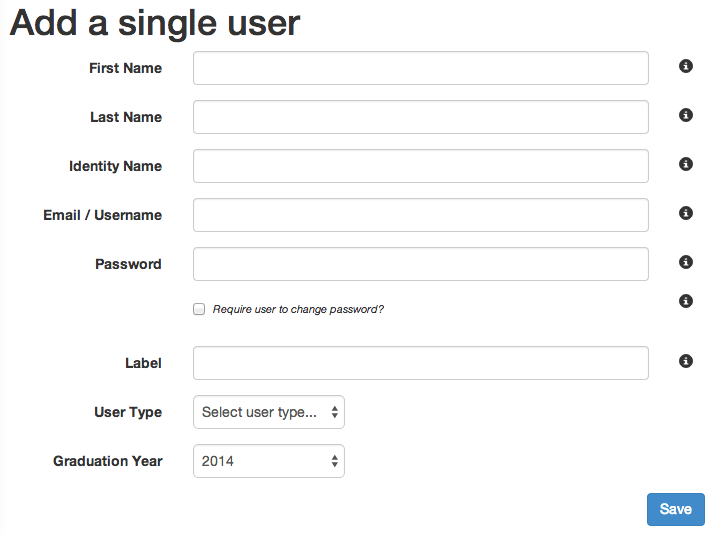Open the Select user type dropdown

pyautogui.click(x=268, y=412)
